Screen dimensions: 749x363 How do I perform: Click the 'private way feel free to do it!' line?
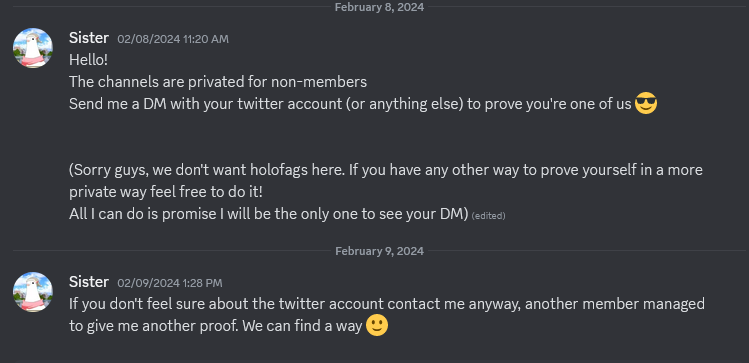click(x=166, y=192)
